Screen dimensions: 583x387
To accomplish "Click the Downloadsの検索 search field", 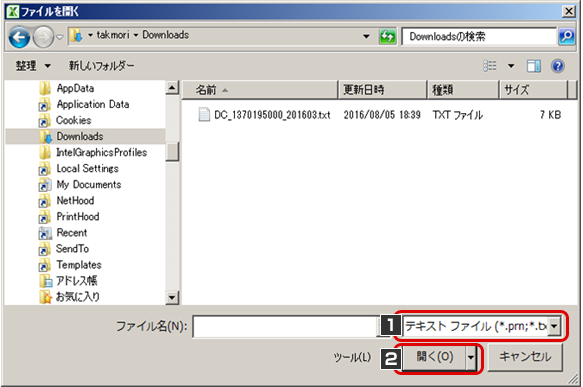I will [x=479, y=36].
